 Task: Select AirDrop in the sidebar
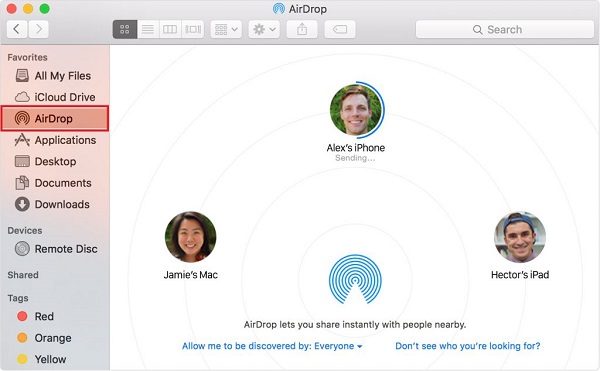click(55, 119)
